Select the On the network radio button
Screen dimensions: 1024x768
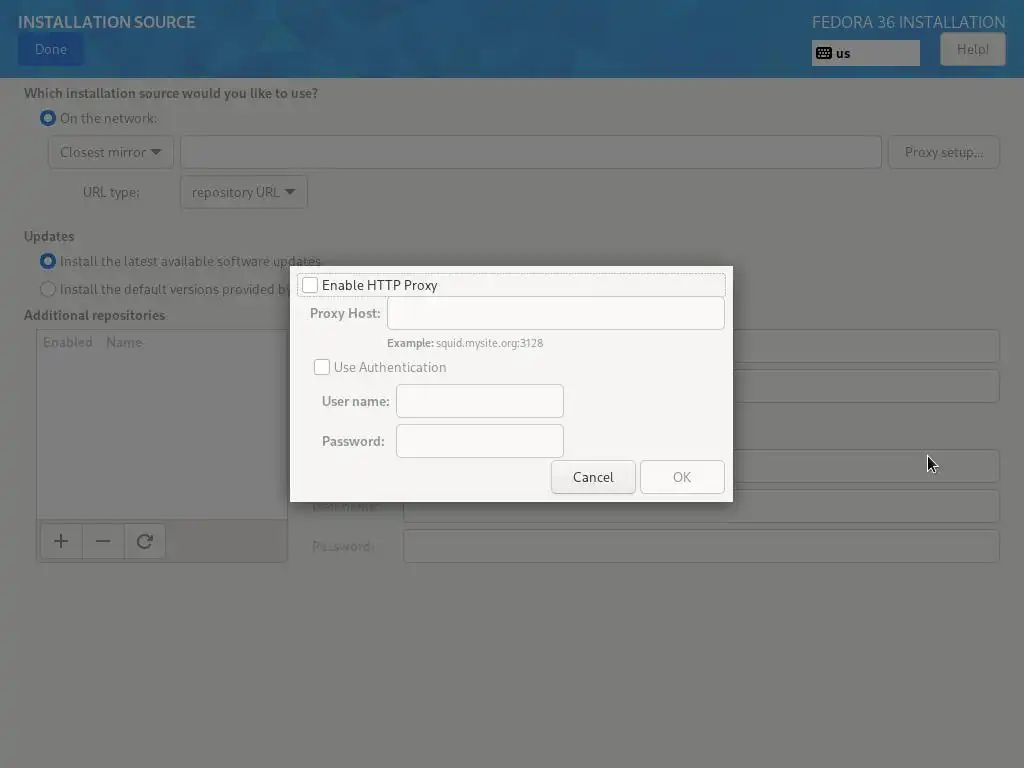point(48,118)
